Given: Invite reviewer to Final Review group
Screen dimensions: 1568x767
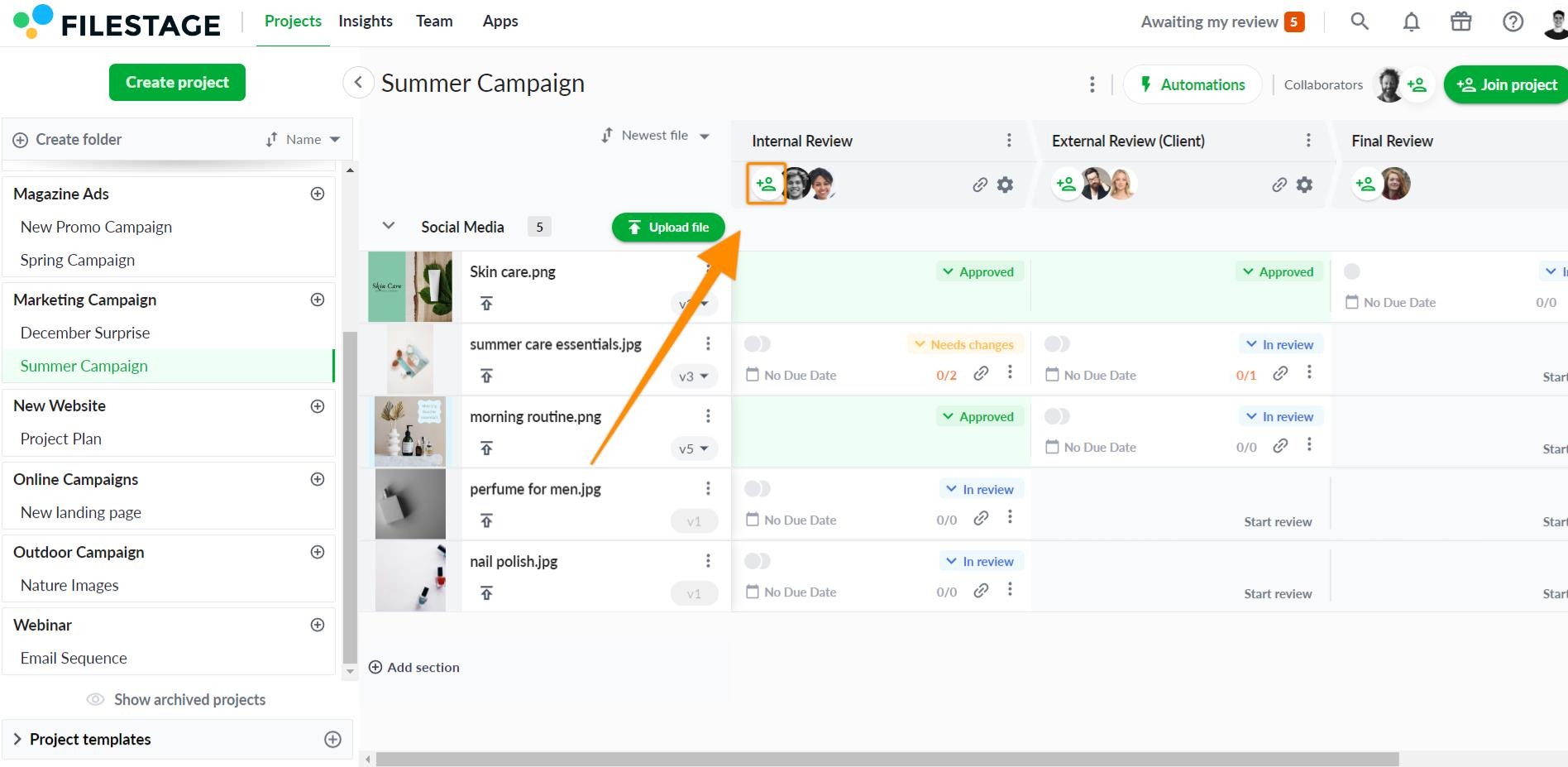Looking at the screenshot, I should pos(1365,184).
